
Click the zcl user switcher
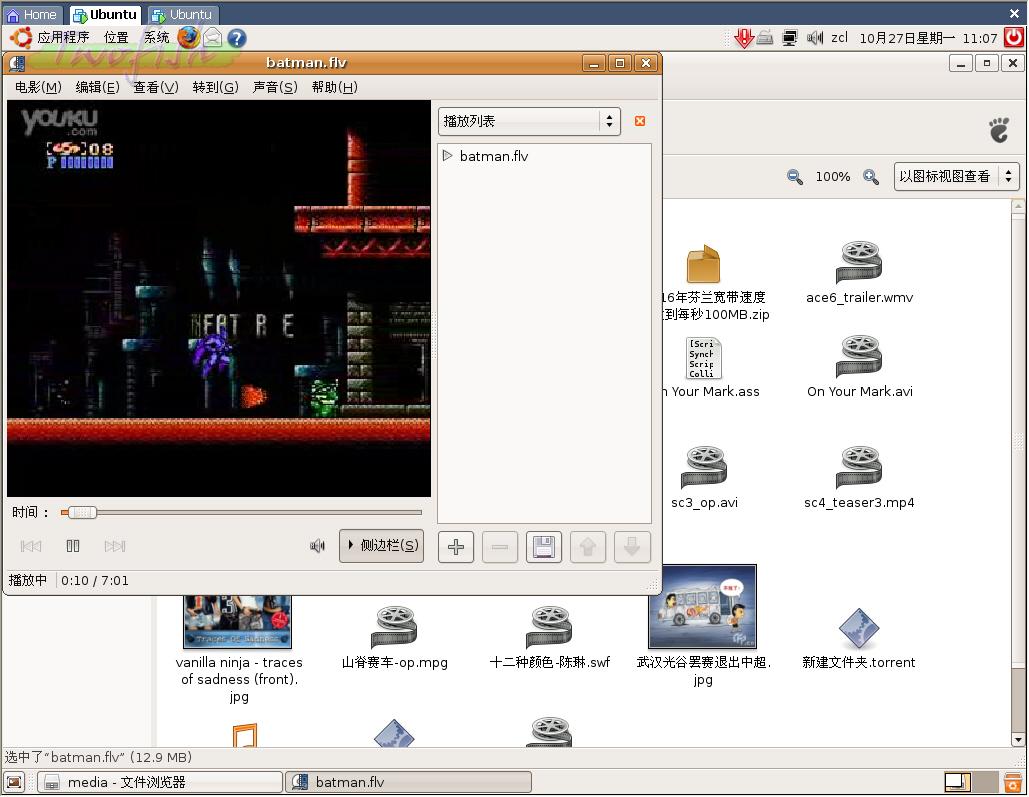839,37
